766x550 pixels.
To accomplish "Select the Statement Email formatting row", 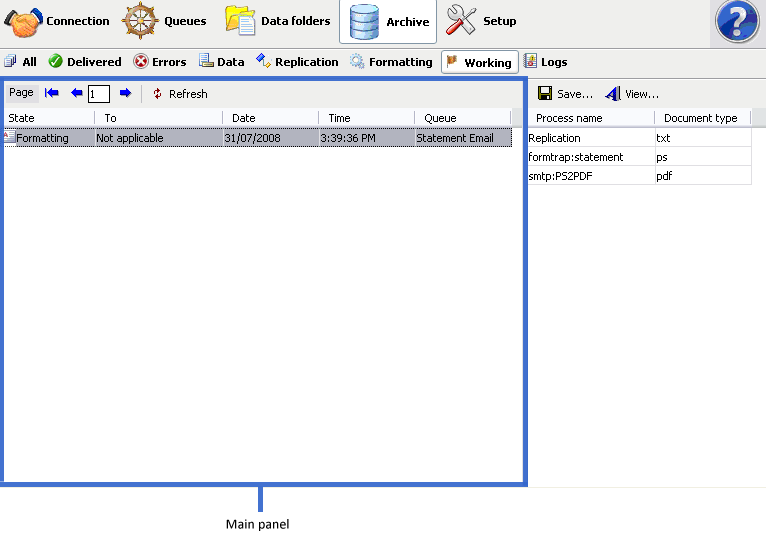I will (x=256, y=138).
